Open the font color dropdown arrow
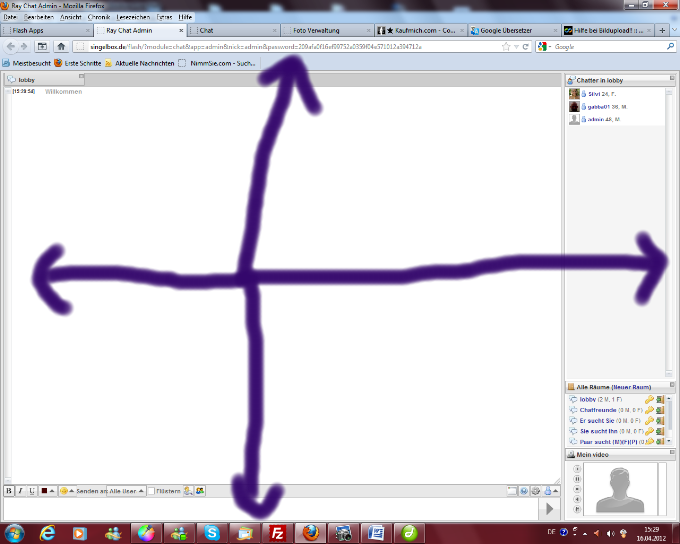Image resolution: width=680 pixels, height=544 pixels. point(52,491)
